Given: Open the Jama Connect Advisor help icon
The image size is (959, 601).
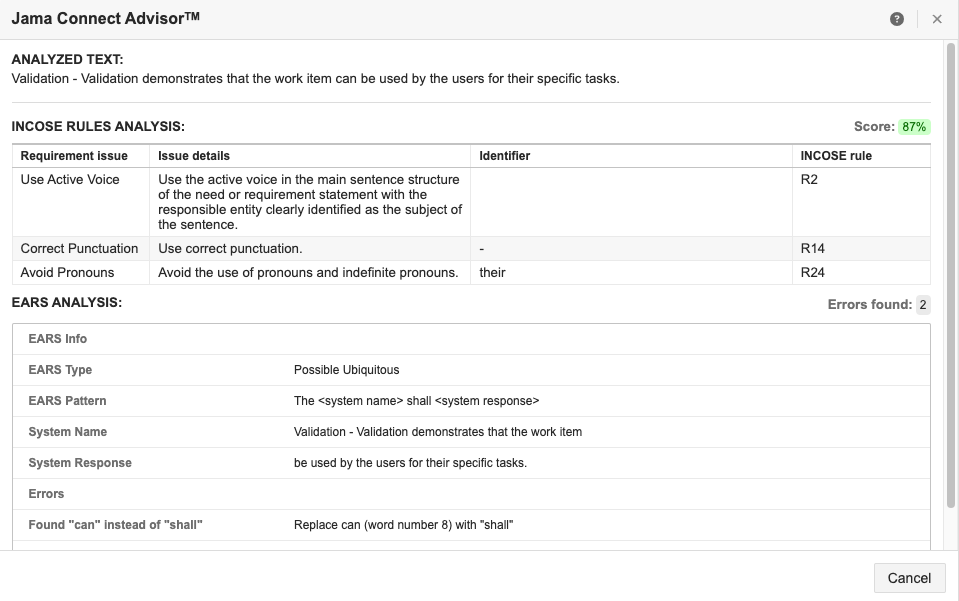Looking at the screenshot, I should (897, 19).
